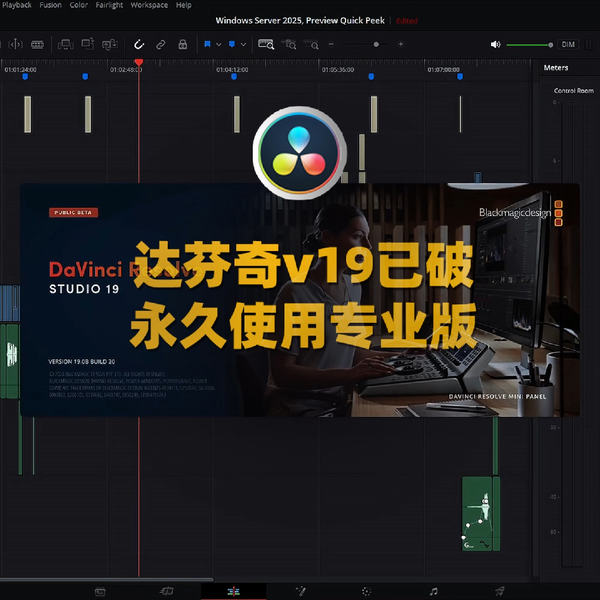This screenshot has width=600, height=600.
Task: Adjust the timeline zoom slider handle
Action: 376,44
